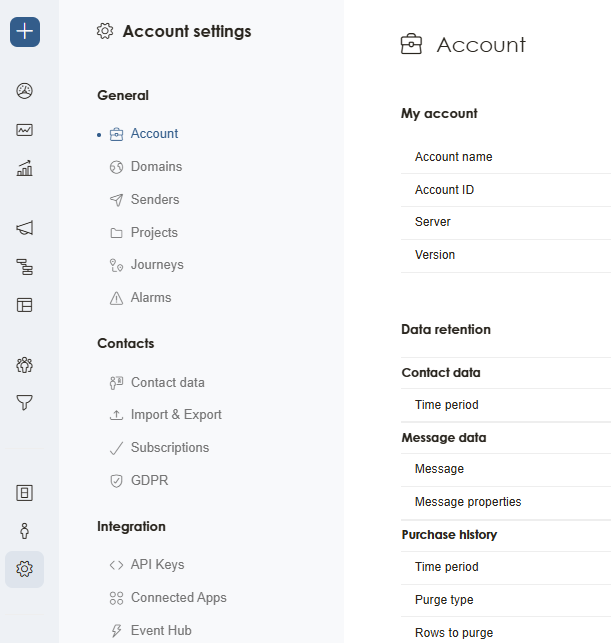
Task: Open the megaphone campaigns icon
Action: coord(25,228)
